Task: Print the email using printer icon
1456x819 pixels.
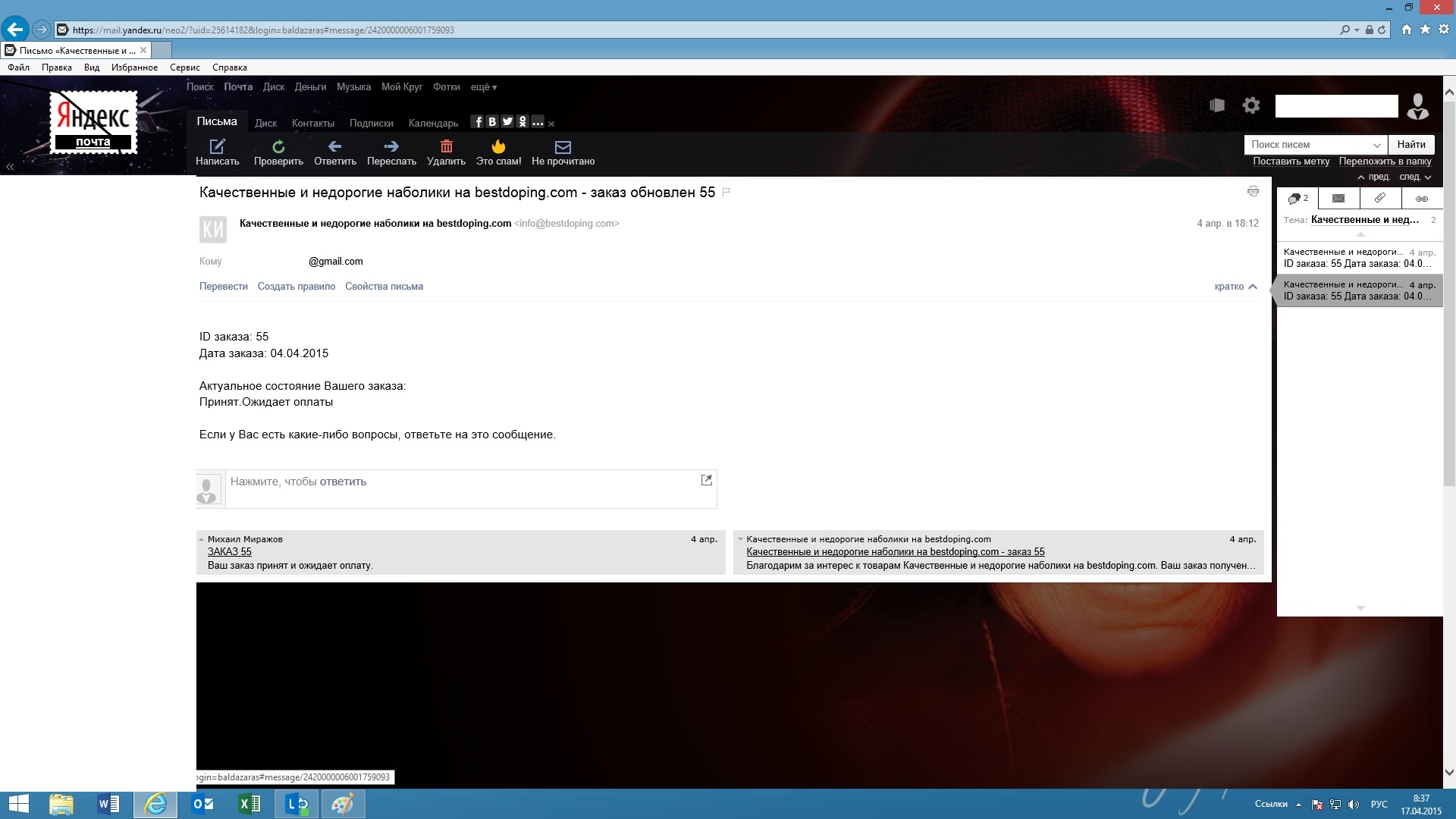Action: pyautogui.click(x=1253, y=192)
